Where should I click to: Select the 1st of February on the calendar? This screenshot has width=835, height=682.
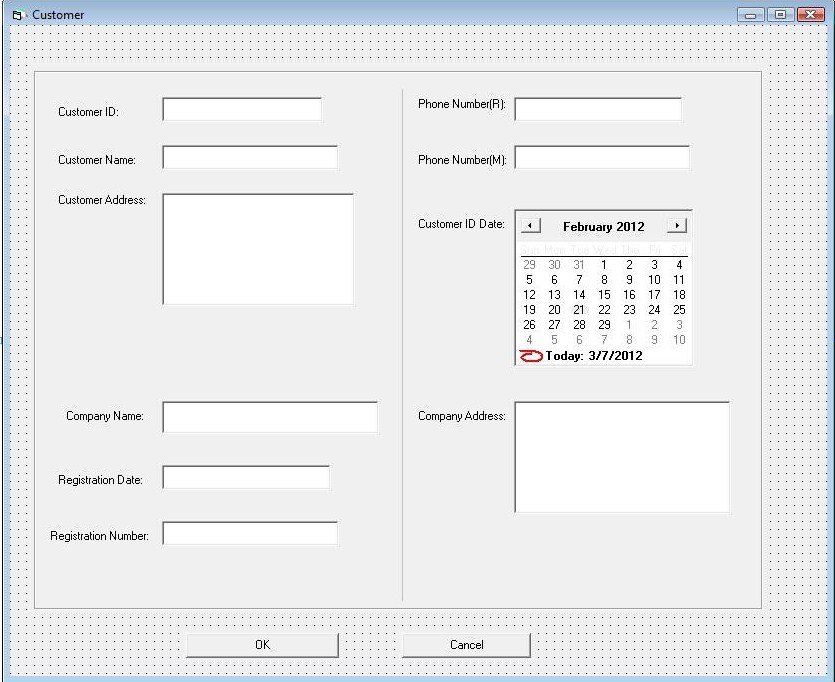(x=604, y=264)
